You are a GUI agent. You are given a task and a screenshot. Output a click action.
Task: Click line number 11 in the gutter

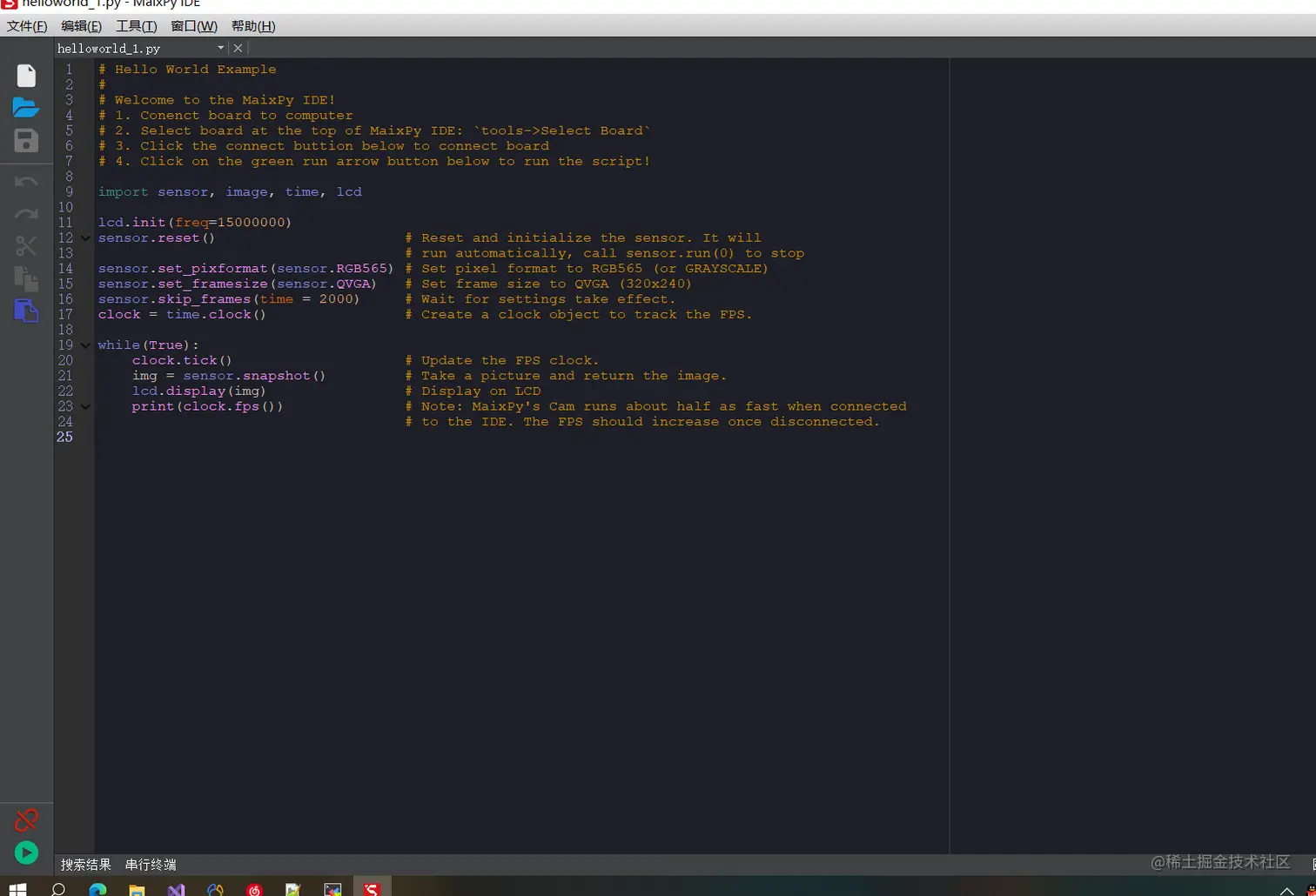click(65, 223)
